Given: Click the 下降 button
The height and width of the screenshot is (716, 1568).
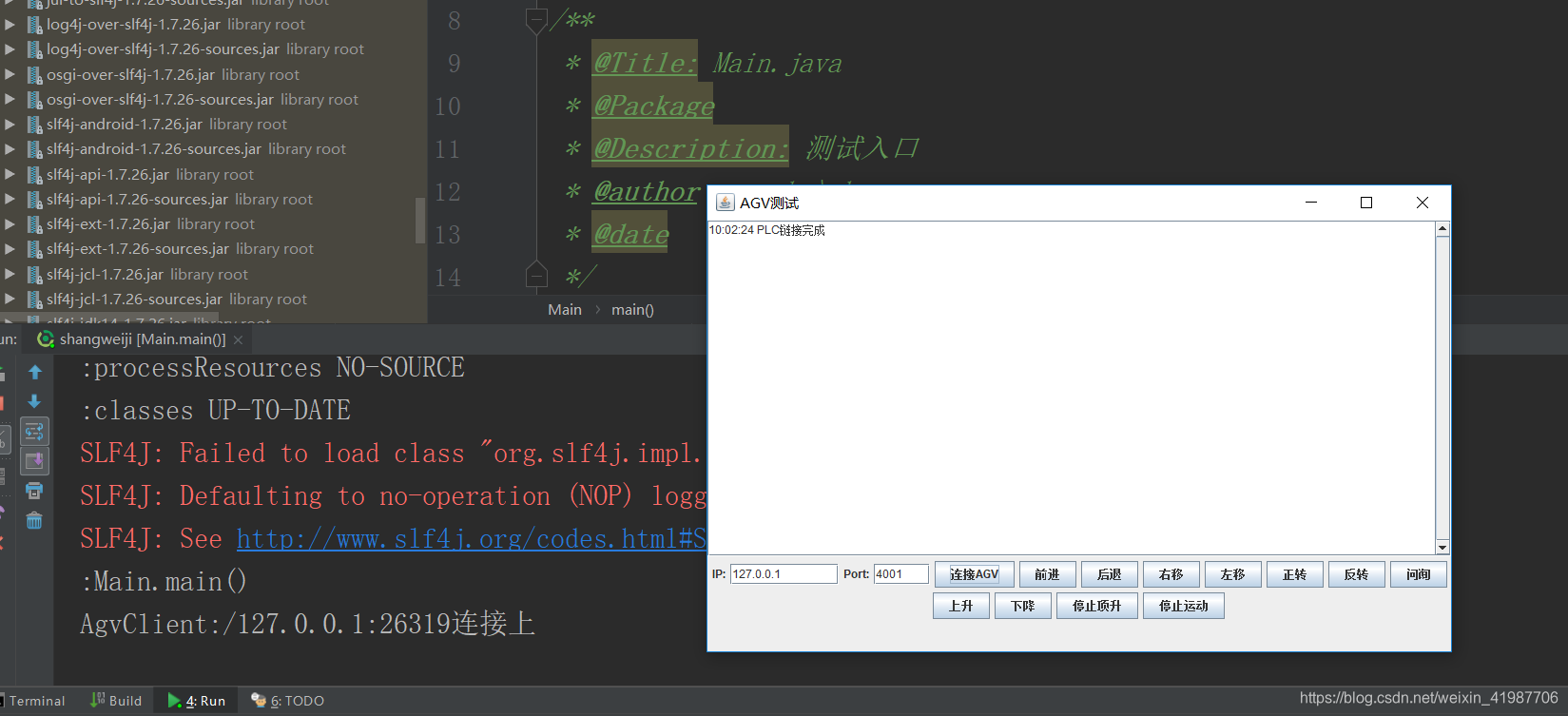Looking at the screenshot, I should pos(1023,606).
